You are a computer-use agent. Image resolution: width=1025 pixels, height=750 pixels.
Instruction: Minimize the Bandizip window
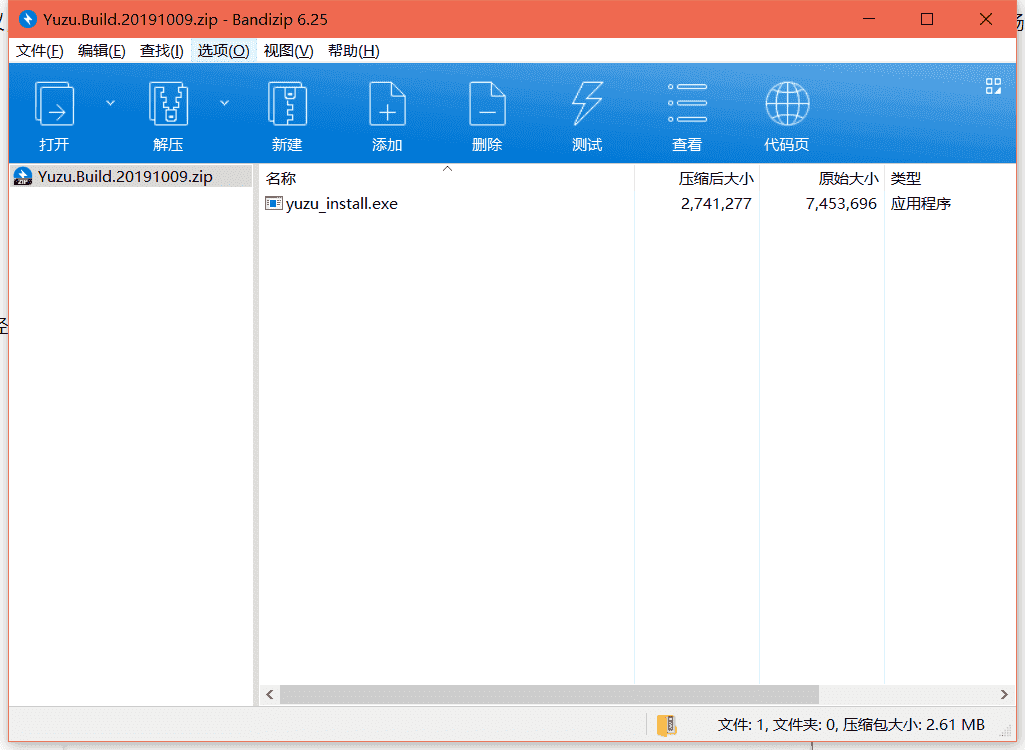click(869, 19)
